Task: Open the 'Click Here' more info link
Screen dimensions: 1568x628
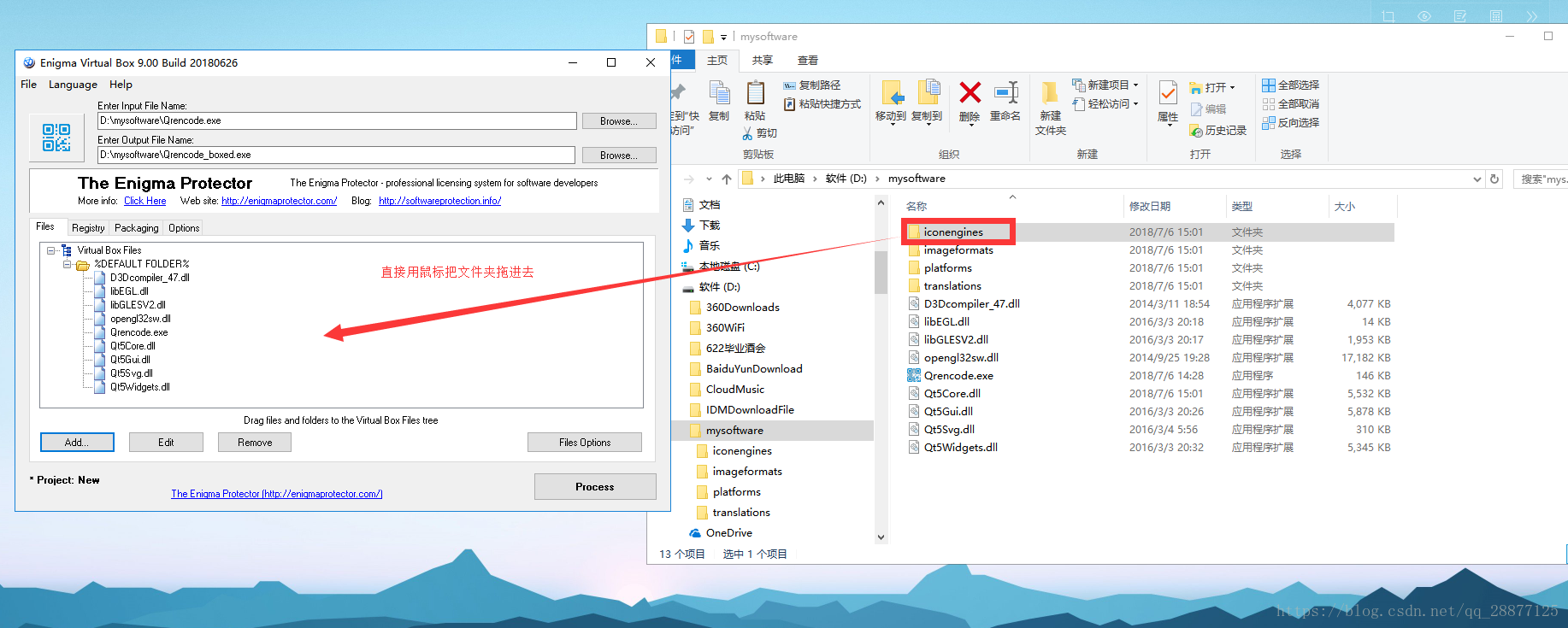Action: point(145,201)
